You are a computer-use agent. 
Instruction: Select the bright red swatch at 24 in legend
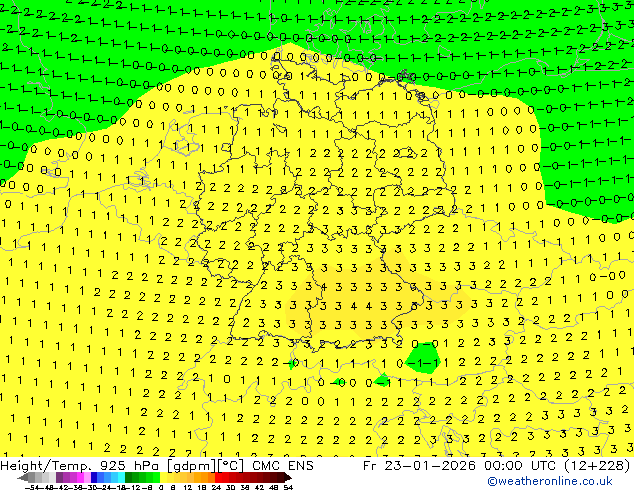(218, 477)
